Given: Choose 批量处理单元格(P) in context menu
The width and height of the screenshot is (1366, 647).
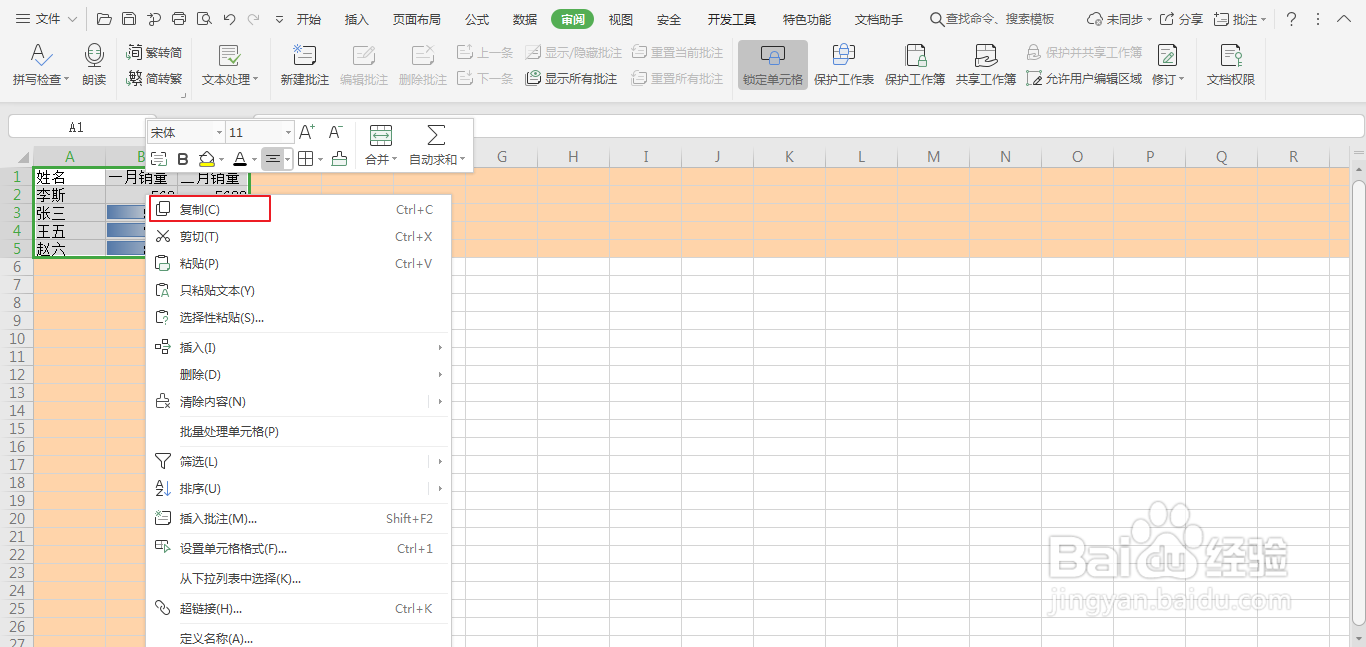Looking at the screenshot, I should coord(298,432).
